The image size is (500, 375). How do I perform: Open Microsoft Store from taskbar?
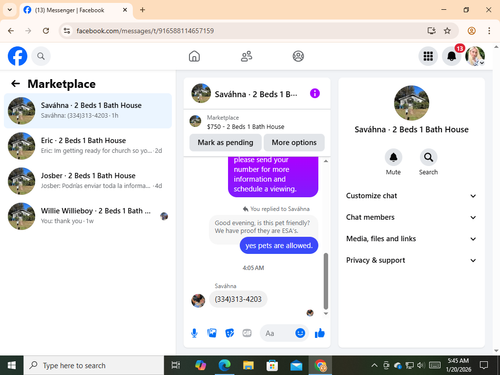point(272,365)
